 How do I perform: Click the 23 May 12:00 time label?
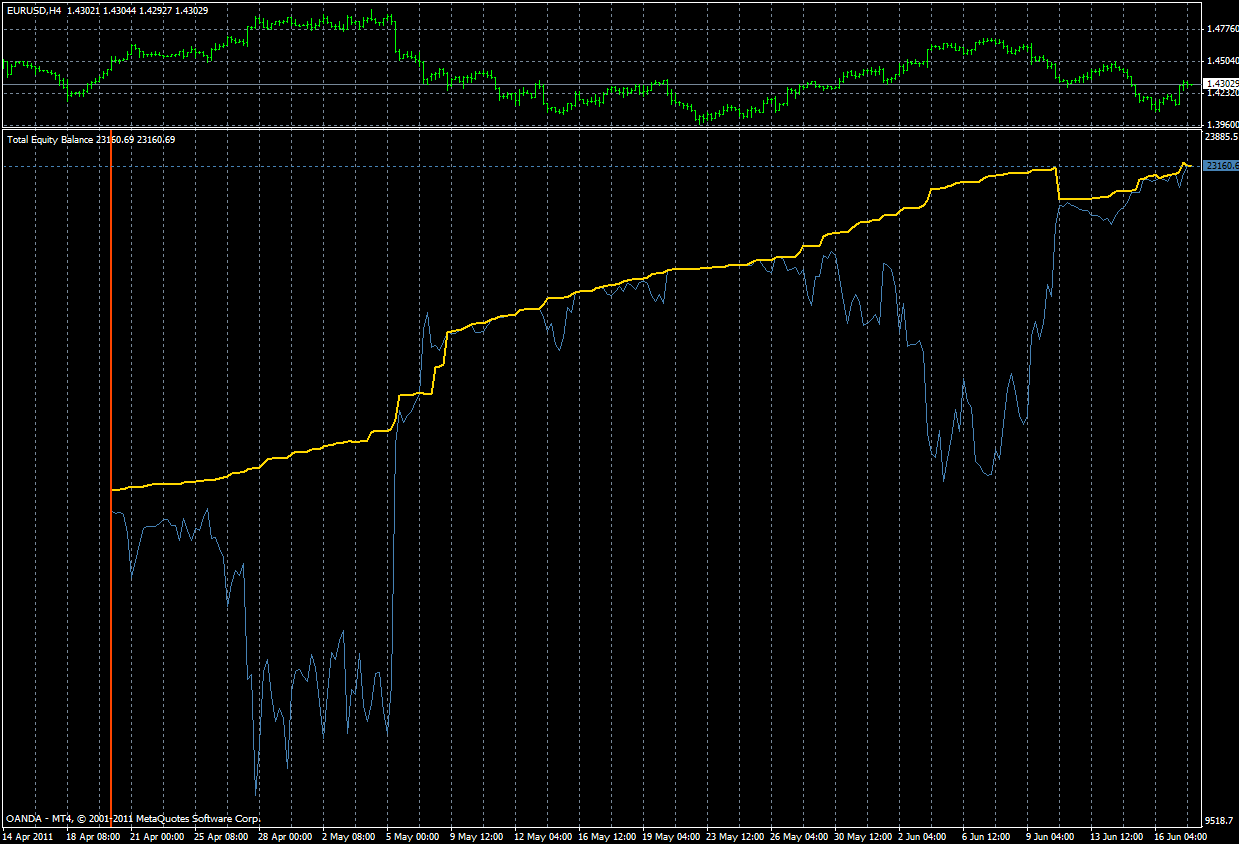point(735,836)
